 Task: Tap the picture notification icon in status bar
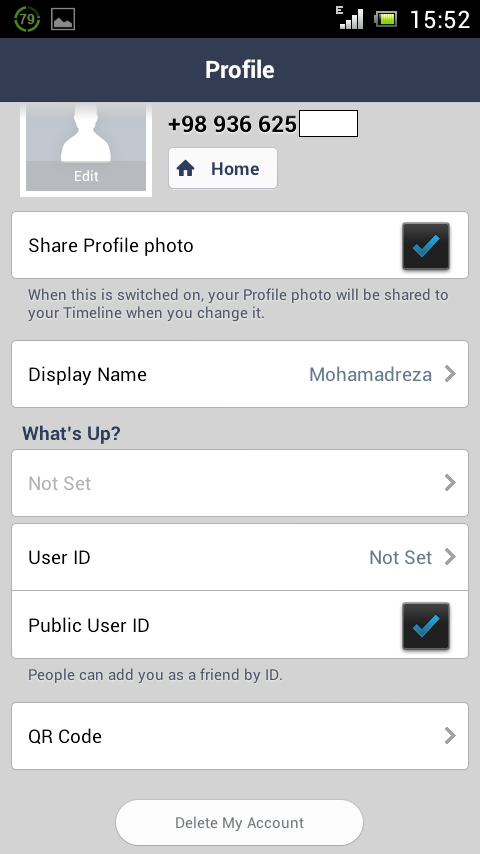[x=63, y=20]
